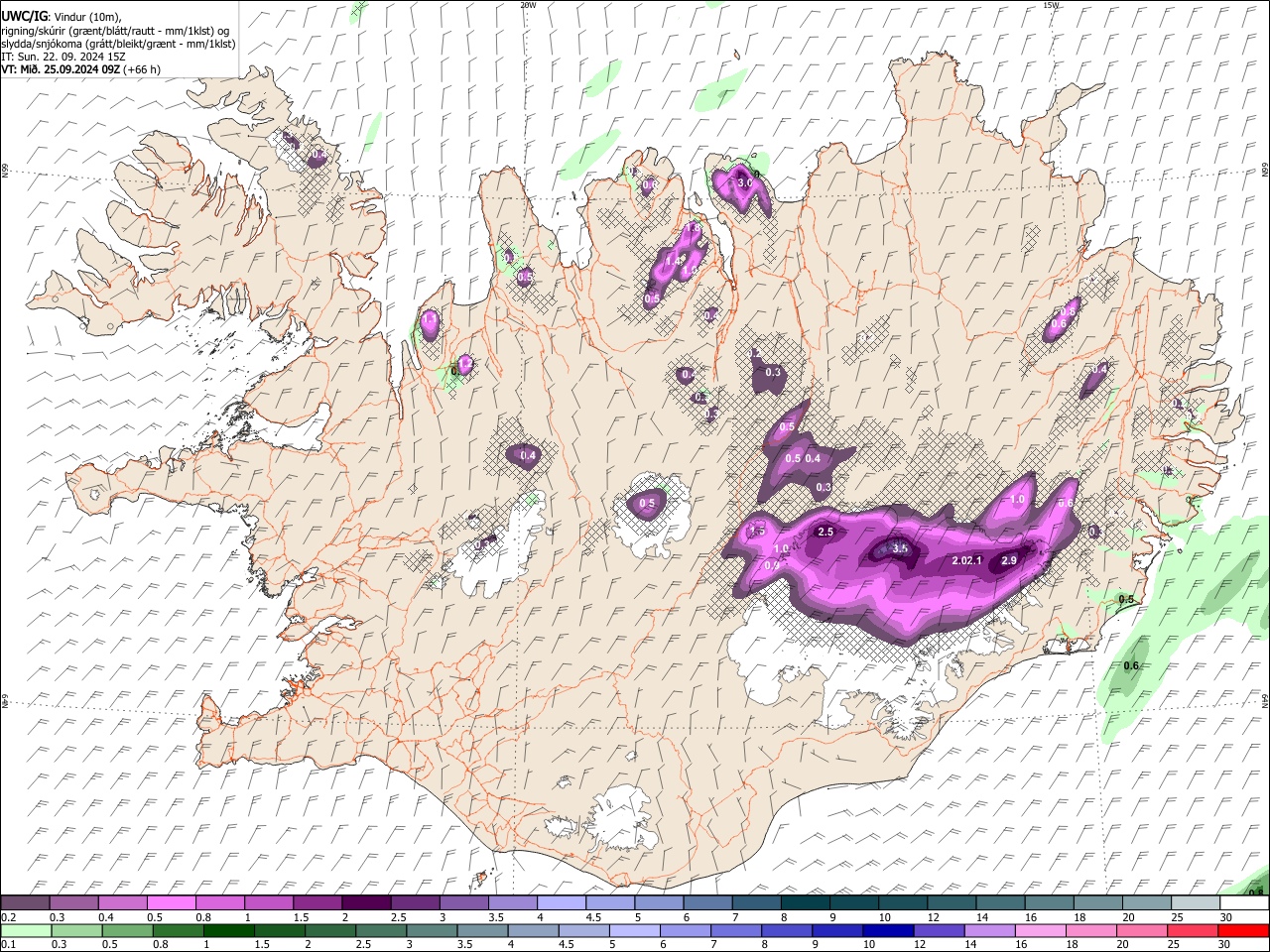Select the dark teal upper swatch labeled 8

(x=806, y=903)
